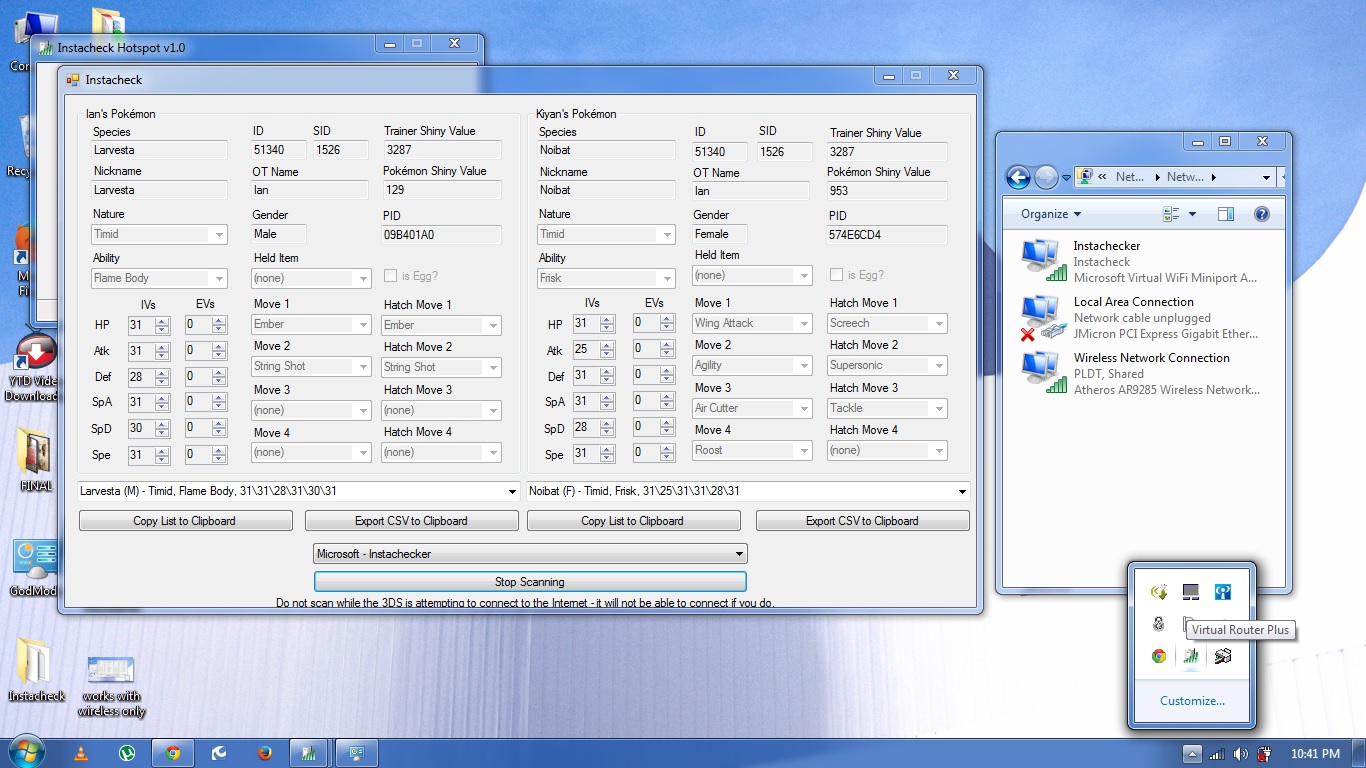Viewport: 1366px width, 768px height.
Task: Open 'Microsoft - Instachecker' adapter dropdown
Action: [x=739, y=554]
